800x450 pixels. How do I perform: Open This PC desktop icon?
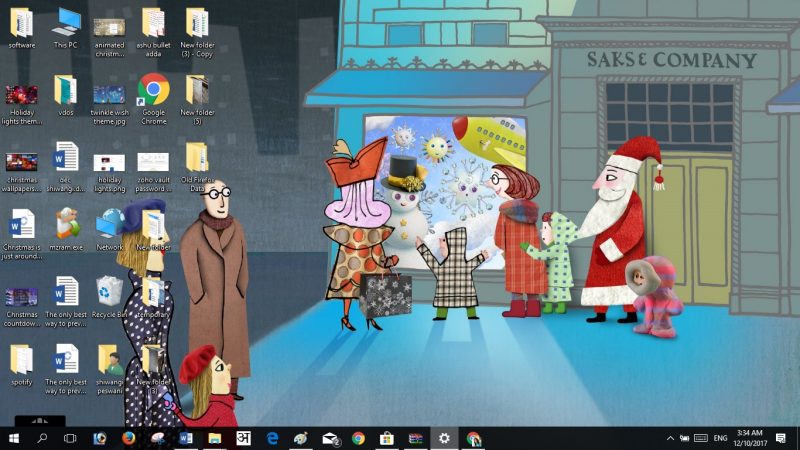click(66, 29)
